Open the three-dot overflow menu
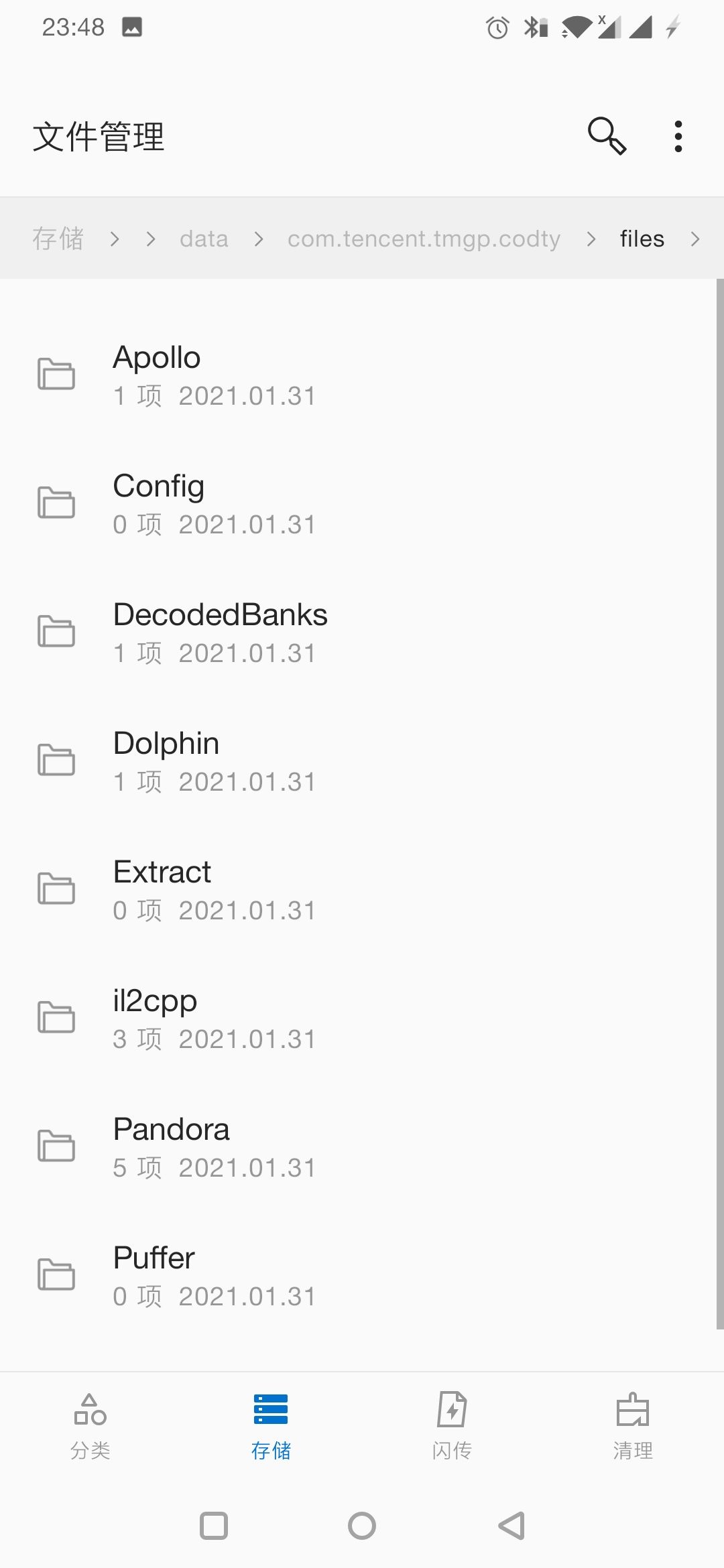 [678, 137]
